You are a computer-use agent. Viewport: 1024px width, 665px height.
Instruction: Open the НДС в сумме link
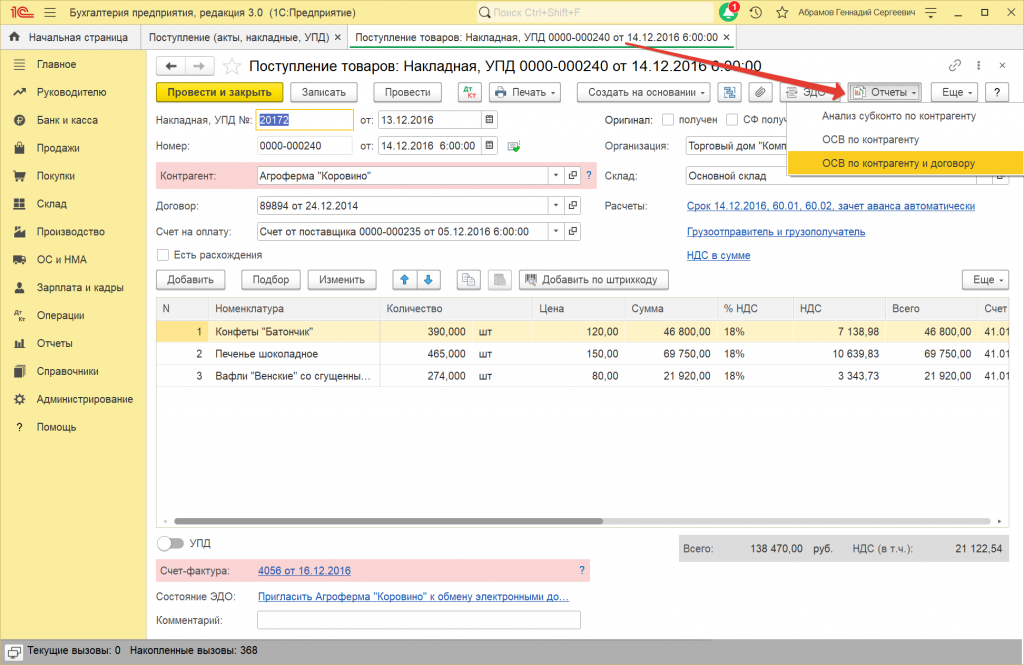click(x=718, y=255)
